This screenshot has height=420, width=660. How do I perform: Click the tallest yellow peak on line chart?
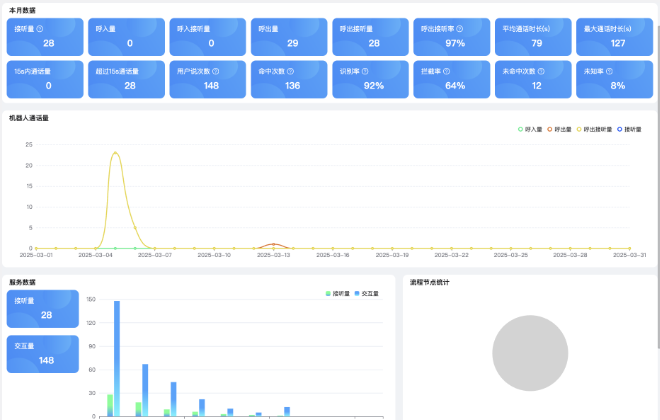click(x=116, y=153)
